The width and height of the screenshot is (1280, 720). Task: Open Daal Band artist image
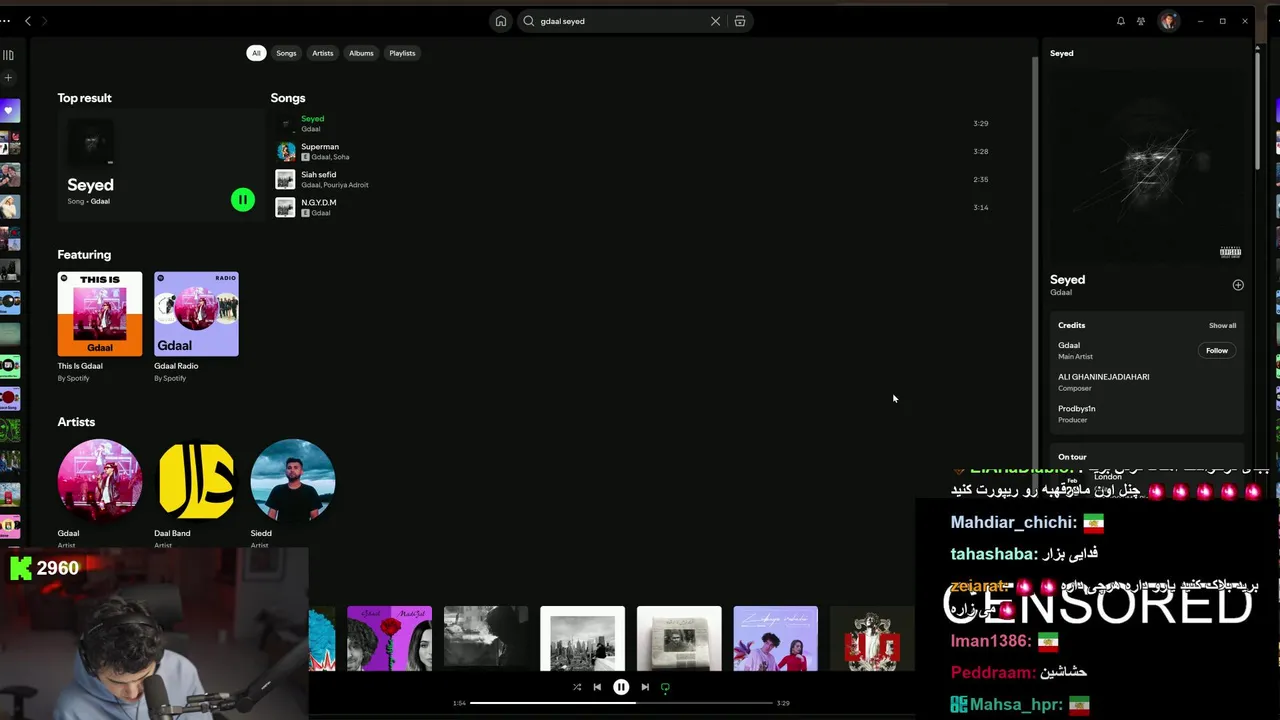[196, 481]
